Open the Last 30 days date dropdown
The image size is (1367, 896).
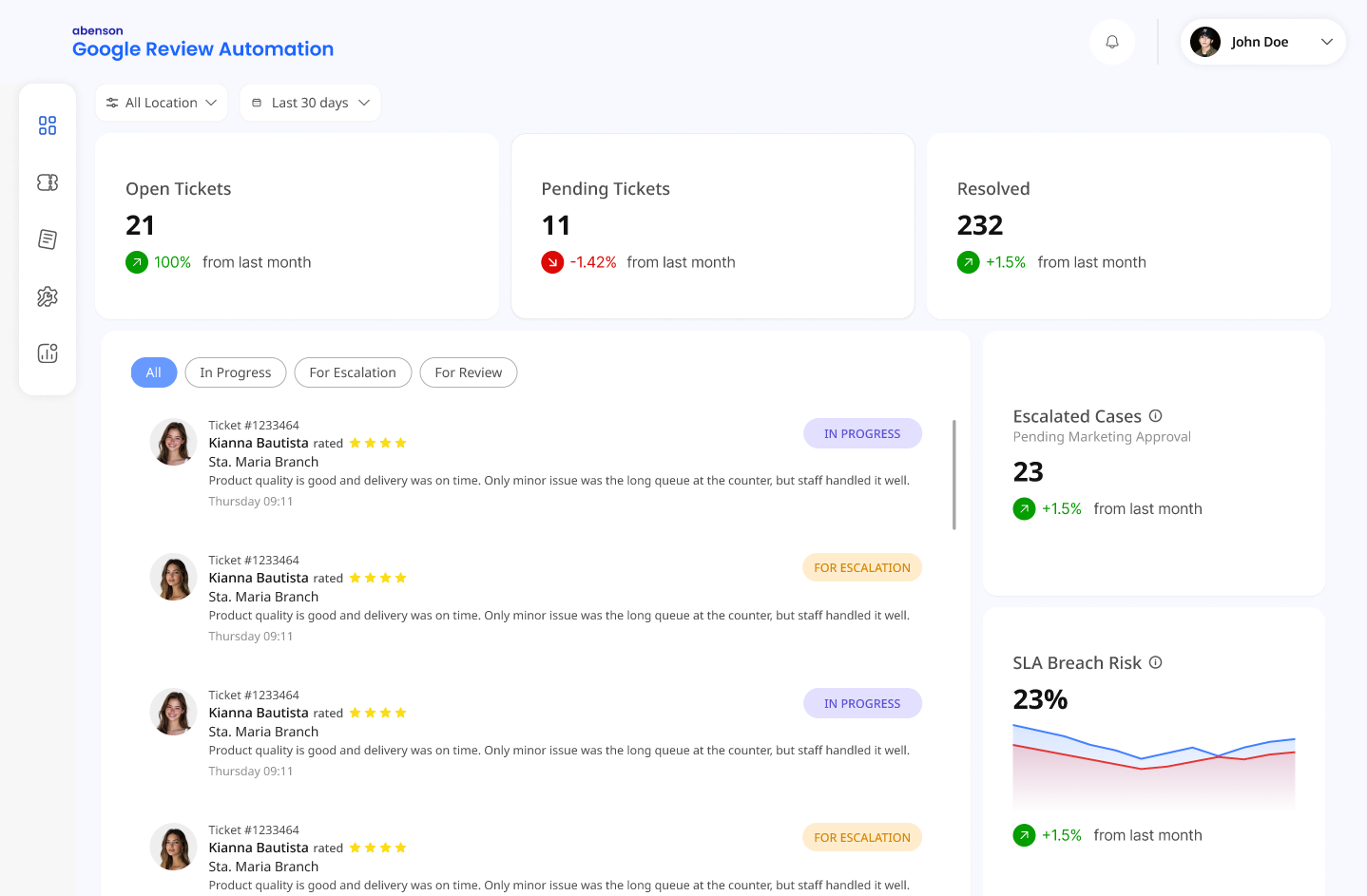[x=310, y=103]
